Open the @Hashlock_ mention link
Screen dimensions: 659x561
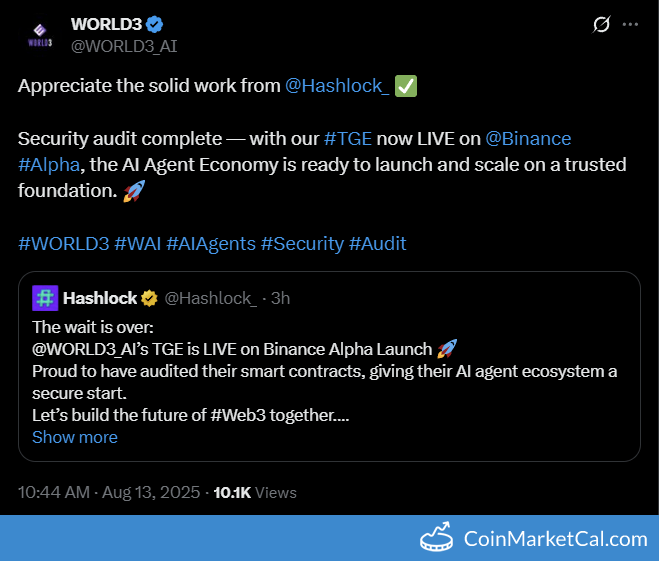(x=337, y=85)
